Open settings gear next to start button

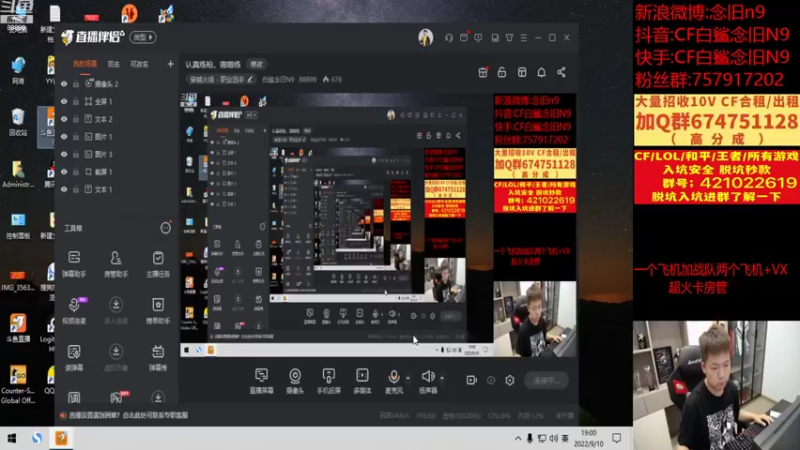tap(510, 380)
